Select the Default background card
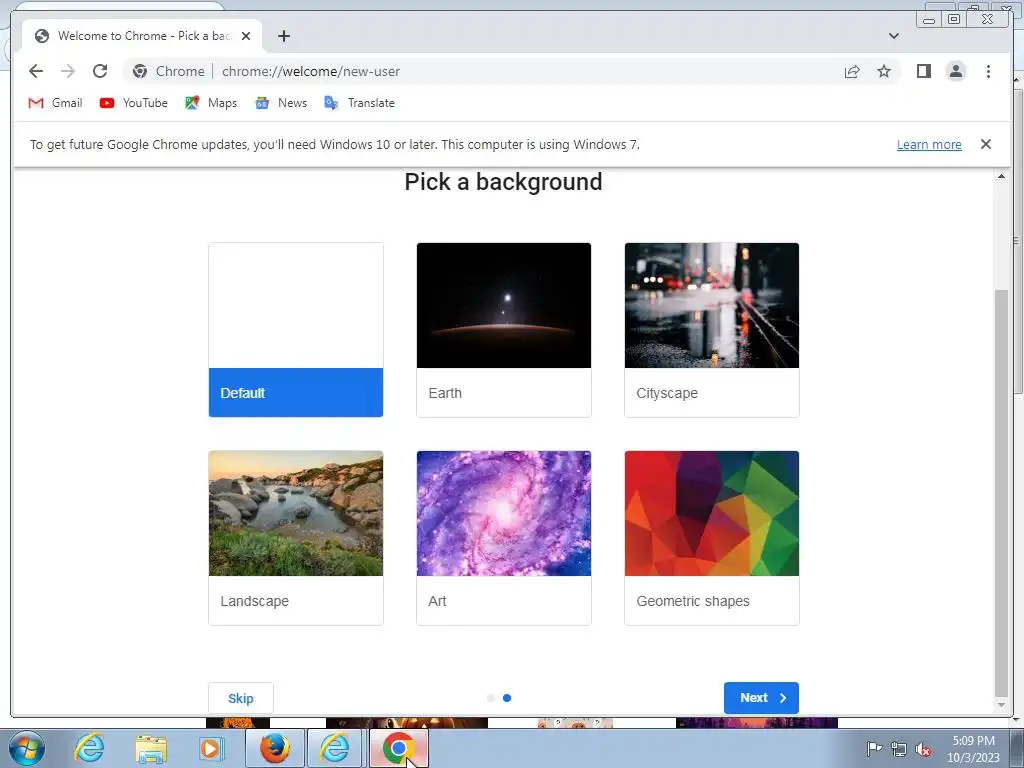This screenshot has width=1024, height=768. (x=296, y=330)
